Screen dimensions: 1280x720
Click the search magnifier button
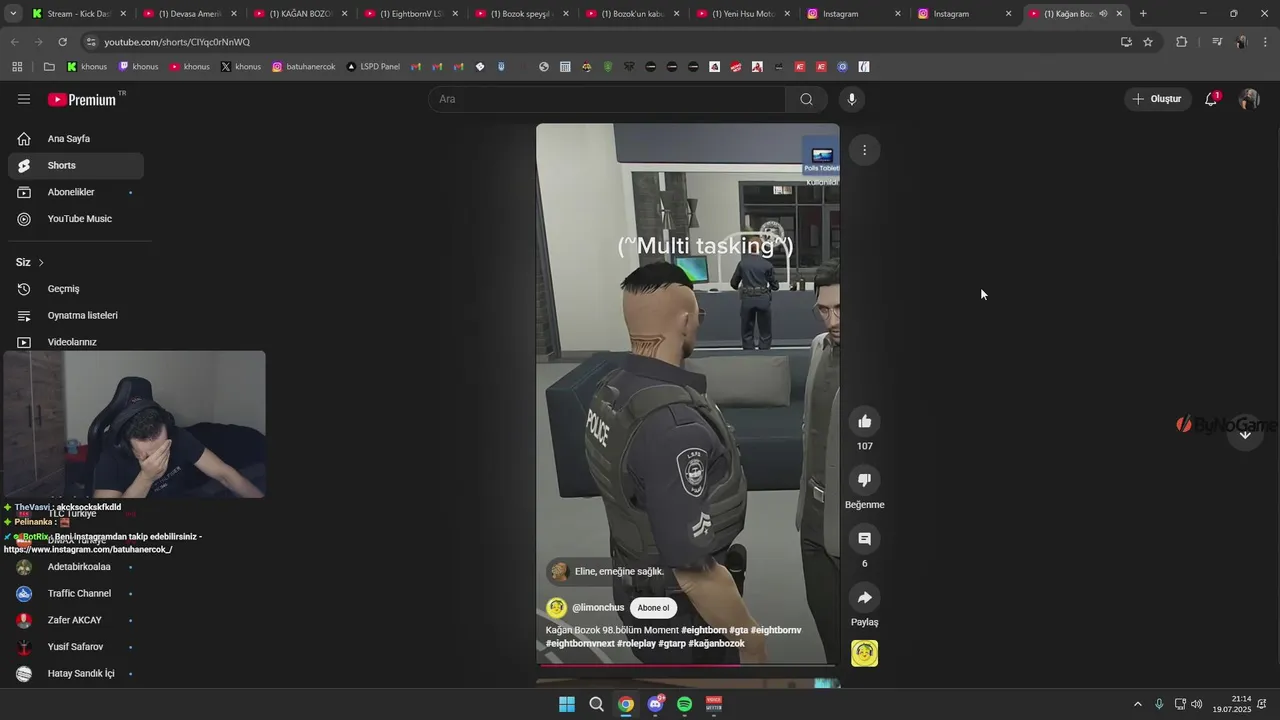(x=806, y=99)
